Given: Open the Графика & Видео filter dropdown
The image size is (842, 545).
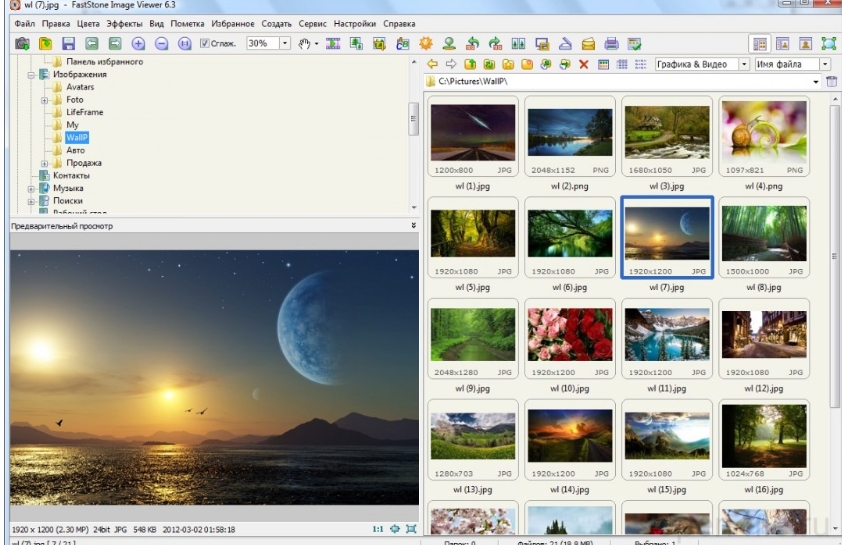Looking at the screenshot, I should [x=744, y=64].
